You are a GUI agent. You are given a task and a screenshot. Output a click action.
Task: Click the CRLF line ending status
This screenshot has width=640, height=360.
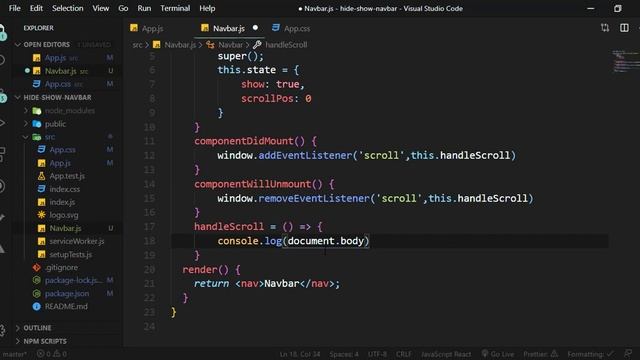click(404, 354)
